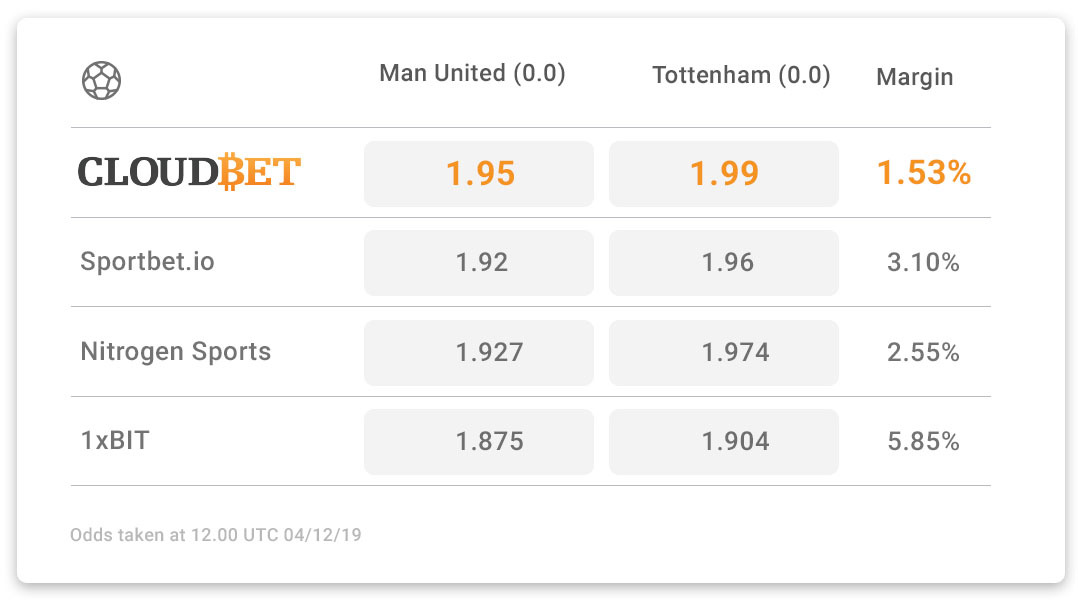Click the soccer ball sport icon
The height and width of the screenshot is (600, 1078).
[x=102, y=80]
